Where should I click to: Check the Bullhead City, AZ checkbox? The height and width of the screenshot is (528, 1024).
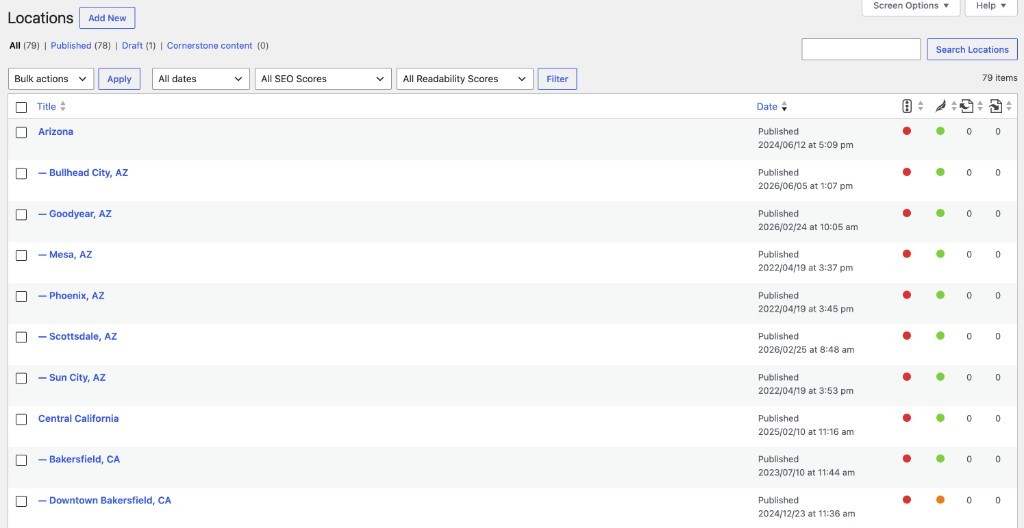coord(22,173)
